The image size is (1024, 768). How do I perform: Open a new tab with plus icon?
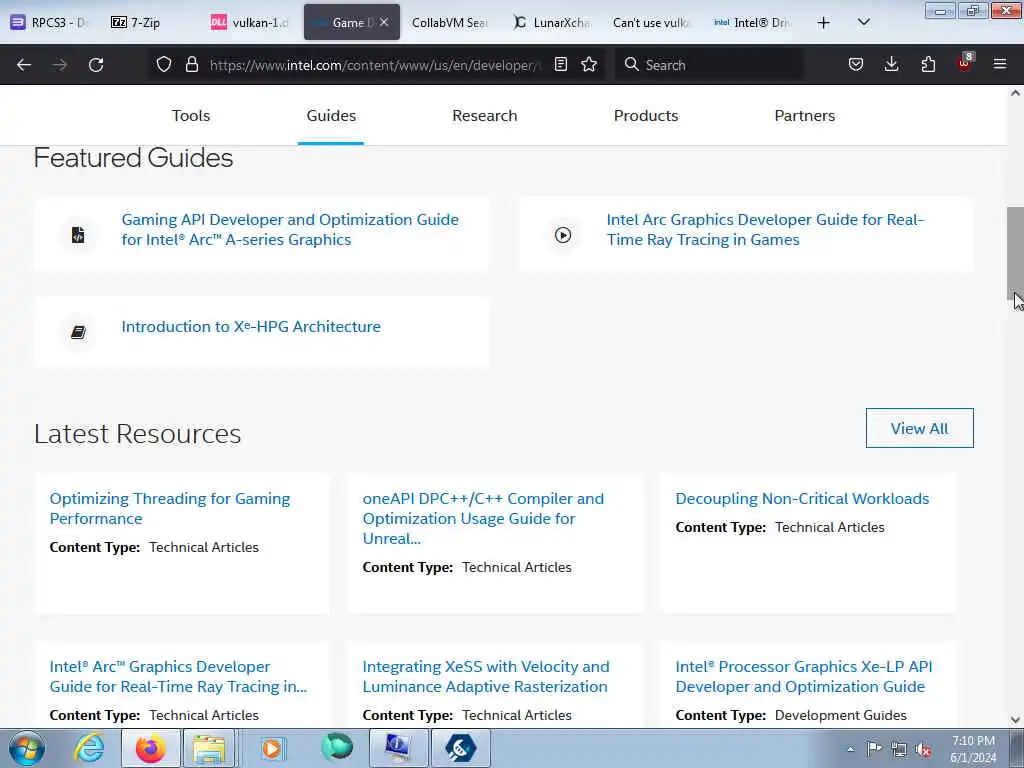pyautogui.click(x=824, y=23)
